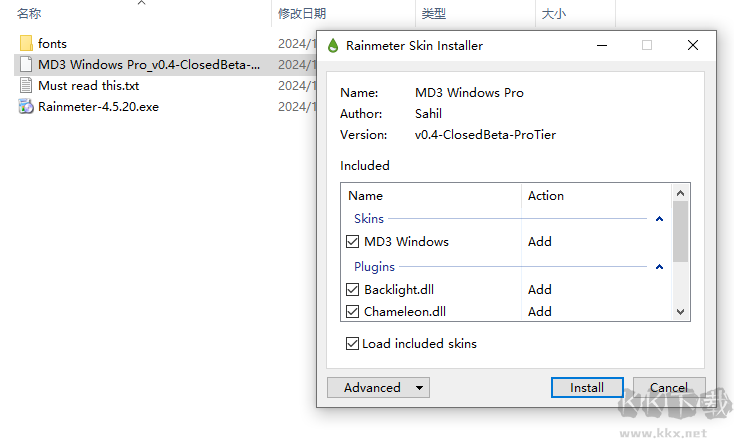Image resolution: width=734 pixels, height=440 pixels.
Task: Click the MD3 Windows row label
Action: point(406,242)
